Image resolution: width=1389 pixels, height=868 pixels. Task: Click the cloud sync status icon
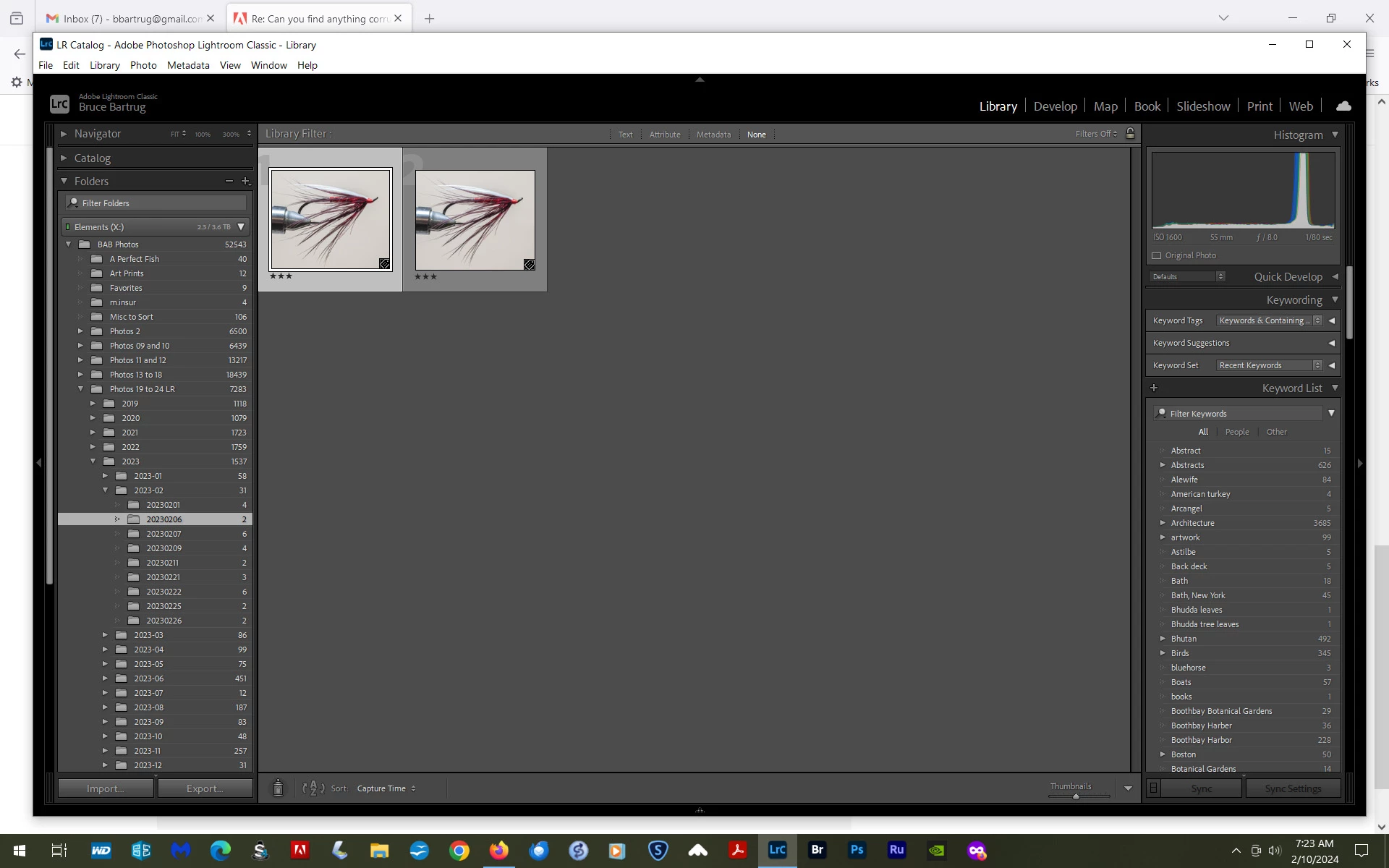point(1343,106)
